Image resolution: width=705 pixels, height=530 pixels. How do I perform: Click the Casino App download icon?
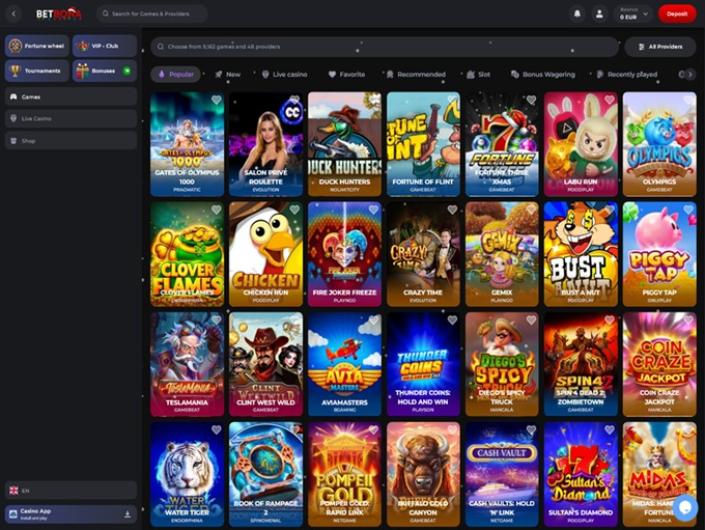(127, 513)
